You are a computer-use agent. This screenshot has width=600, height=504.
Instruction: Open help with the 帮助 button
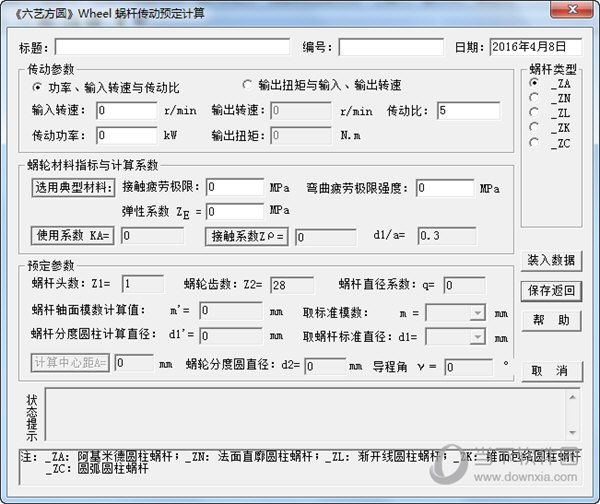[x=551, y=320]
